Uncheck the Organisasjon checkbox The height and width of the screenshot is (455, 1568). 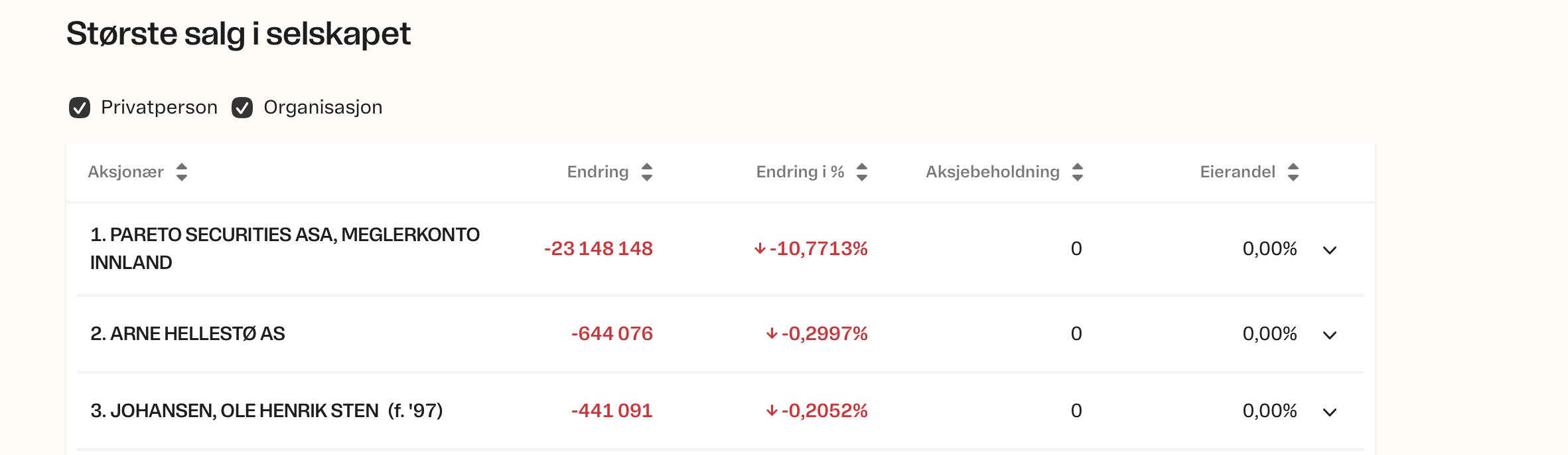(242, 108)
